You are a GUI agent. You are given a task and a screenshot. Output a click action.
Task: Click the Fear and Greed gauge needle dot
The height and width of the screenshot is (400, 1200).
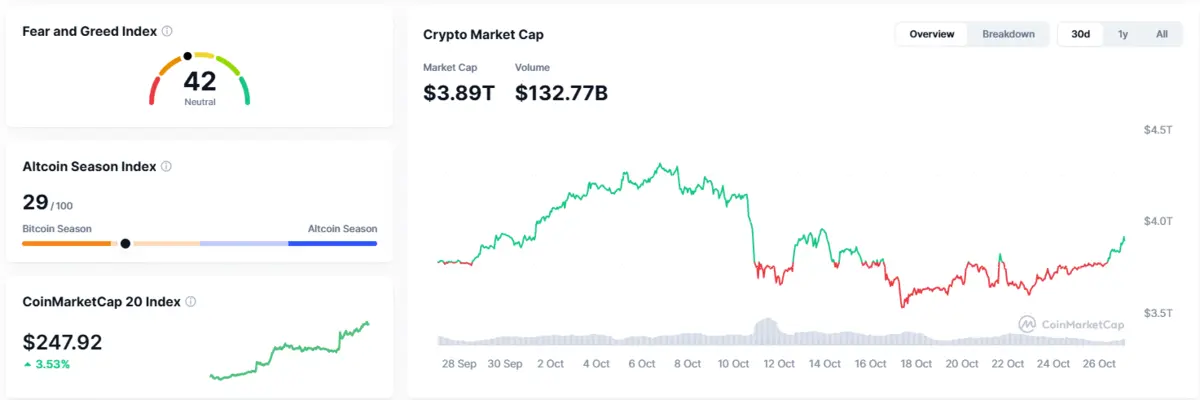[187, 56]
